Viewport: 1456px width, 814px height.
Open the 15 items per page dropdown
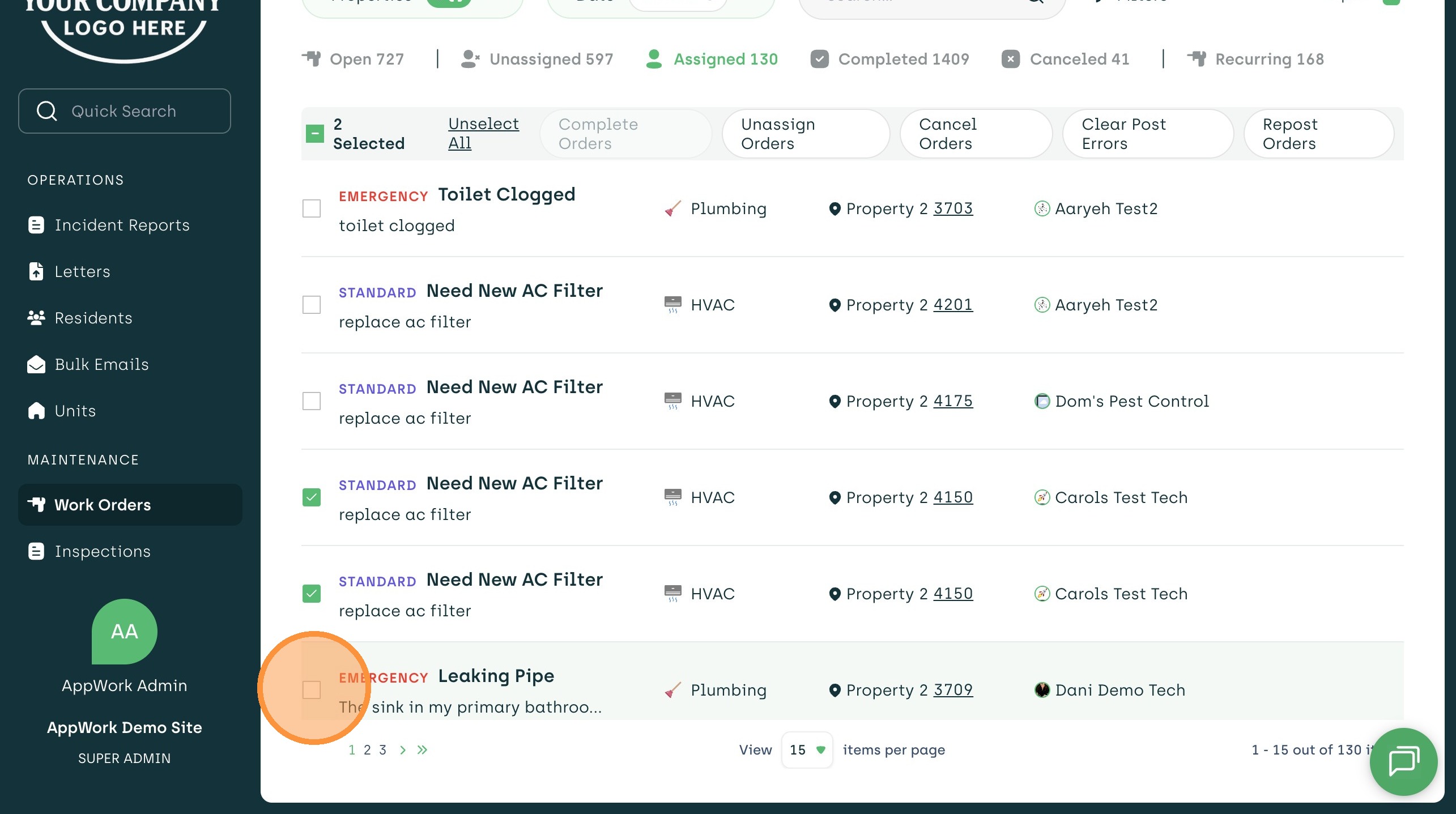(x=807, y=750)
